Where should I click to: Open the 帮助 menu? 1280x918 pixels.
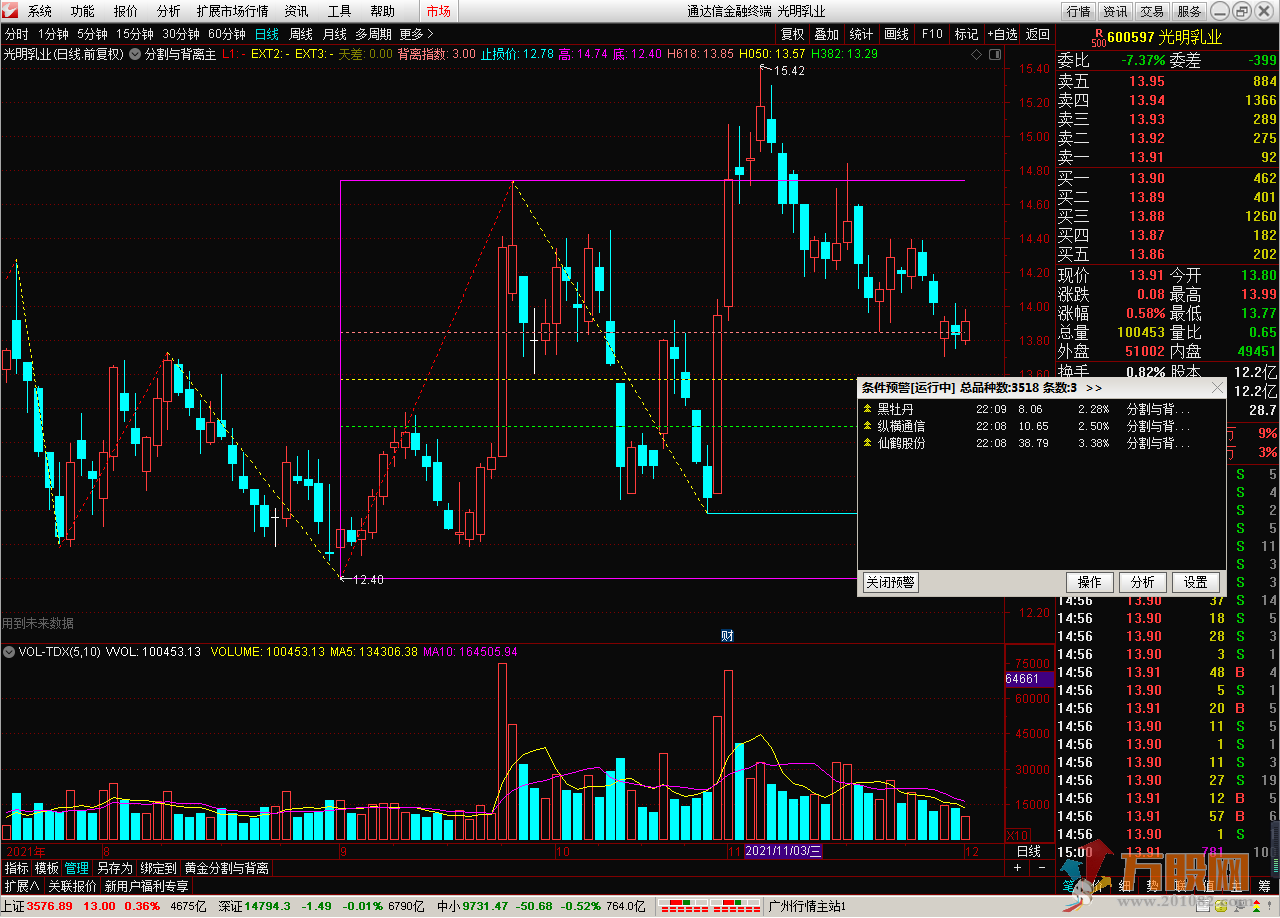point(382,11)
